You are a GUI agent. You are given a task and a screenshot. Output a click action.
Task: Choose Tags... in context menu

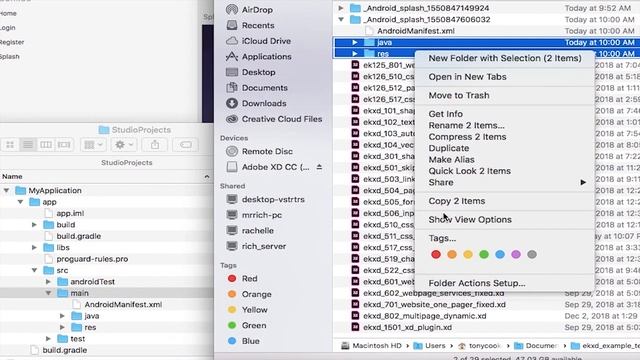[x=505, y=238]
